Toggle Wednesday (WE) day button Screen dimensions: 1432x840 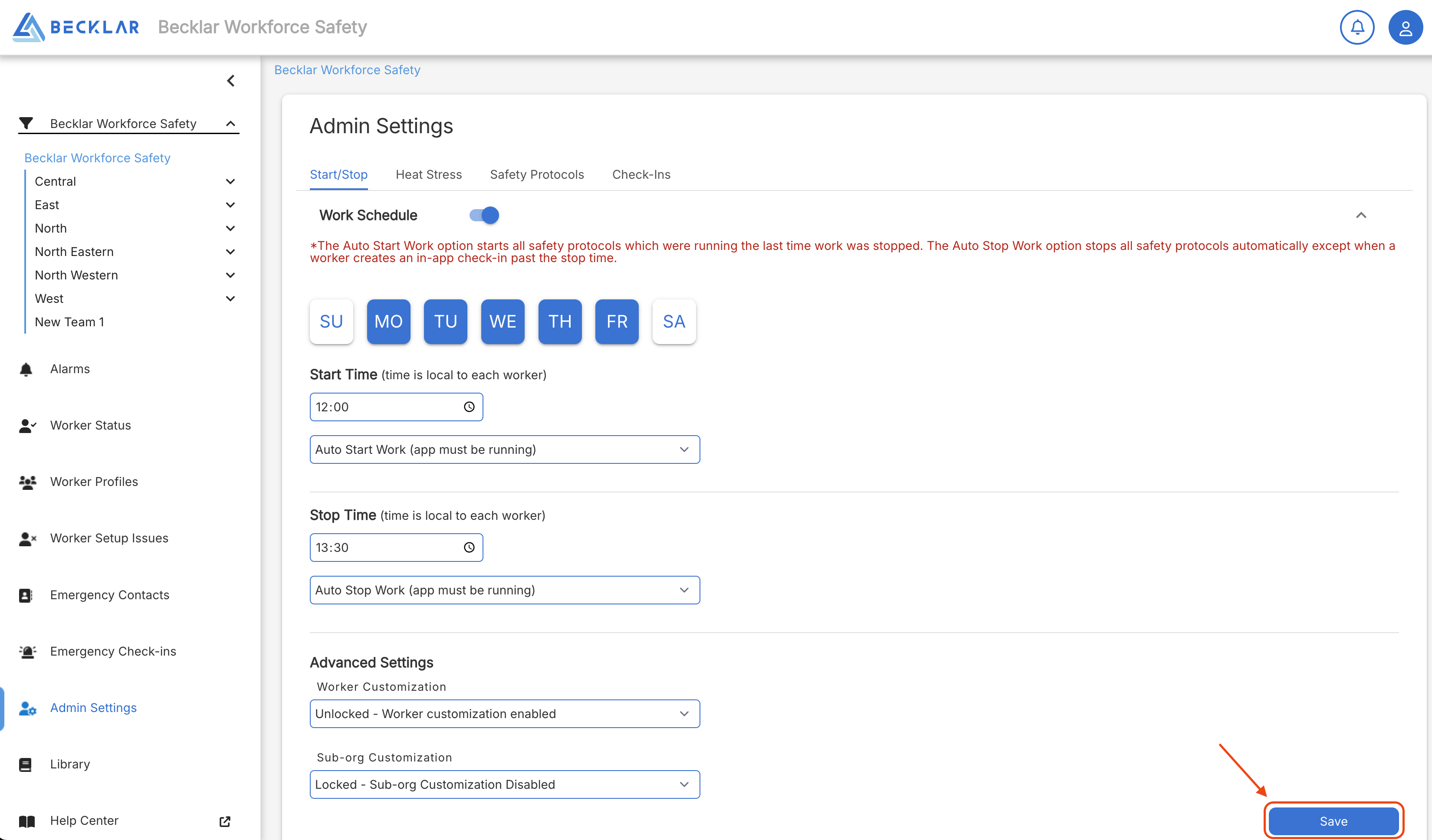point(503,322)
